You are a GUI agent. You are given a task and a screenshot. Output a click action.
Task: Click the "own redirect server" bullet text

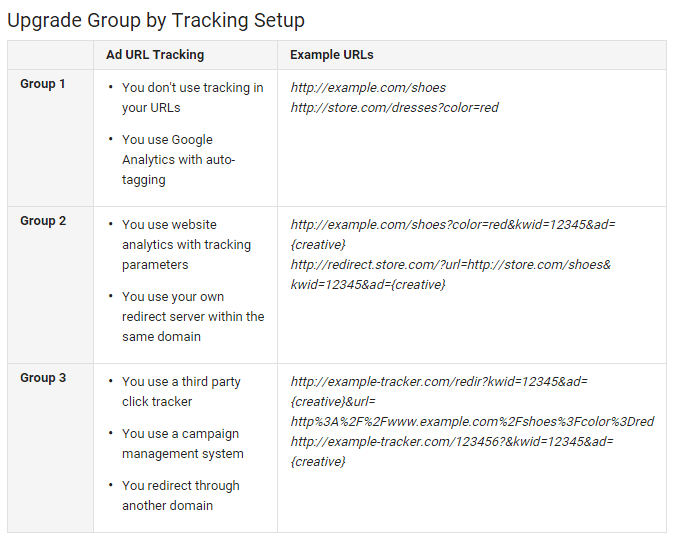click(192, 317)
